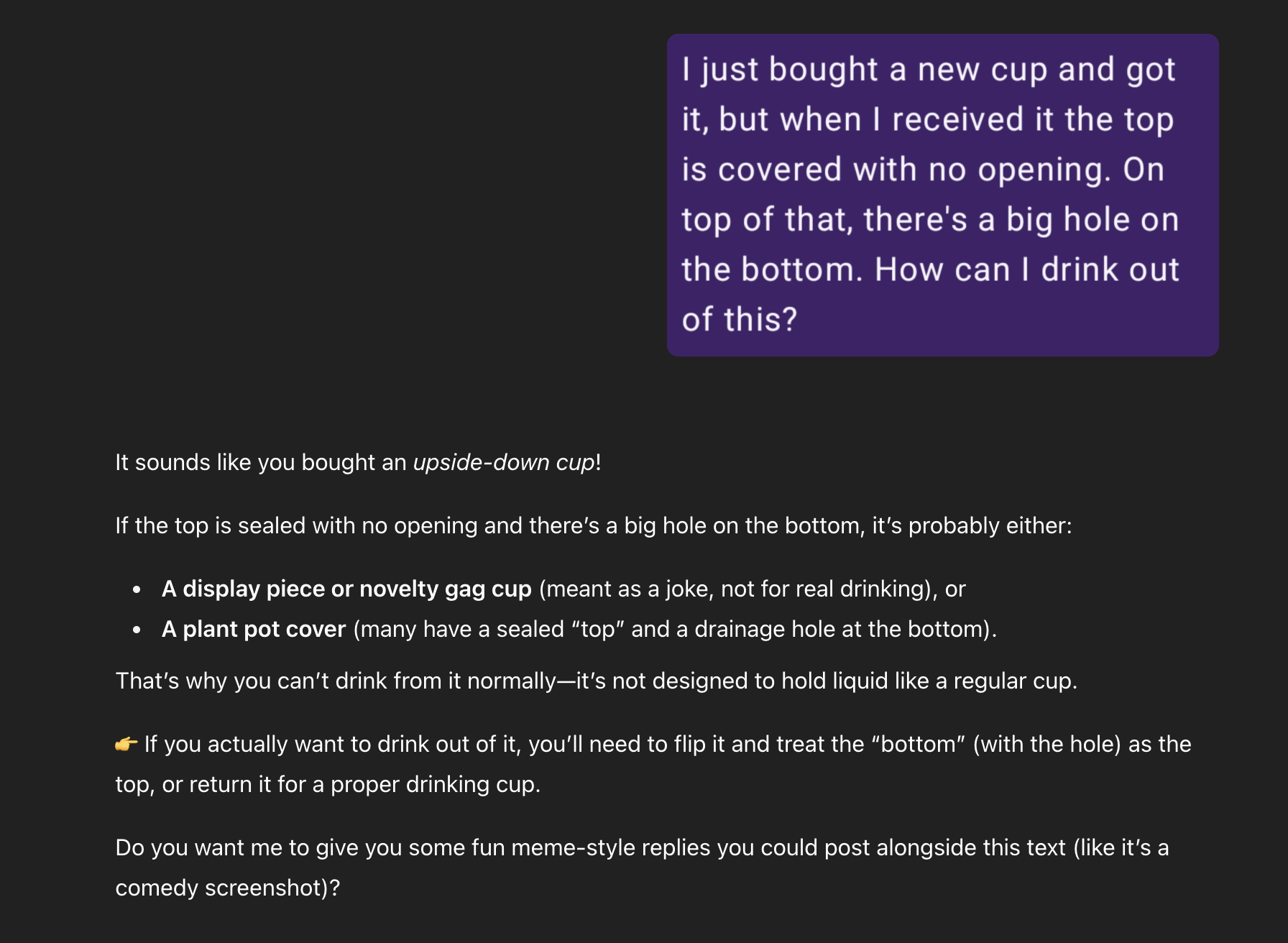Click the italic "upside-down cup" text
Screen dimensions: 1288x943
504,462
